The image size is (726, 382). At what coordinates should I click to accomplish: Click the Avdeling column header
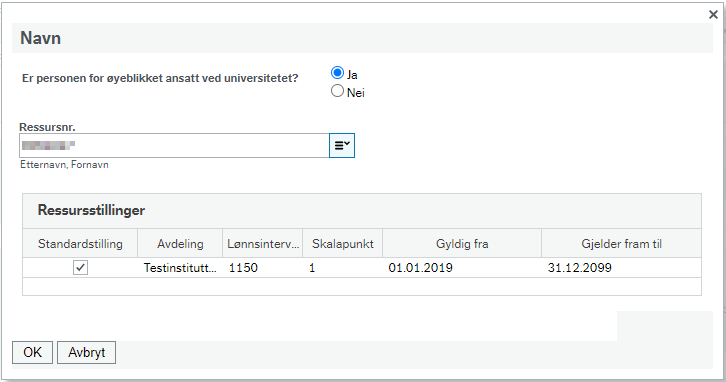(180, 244)
